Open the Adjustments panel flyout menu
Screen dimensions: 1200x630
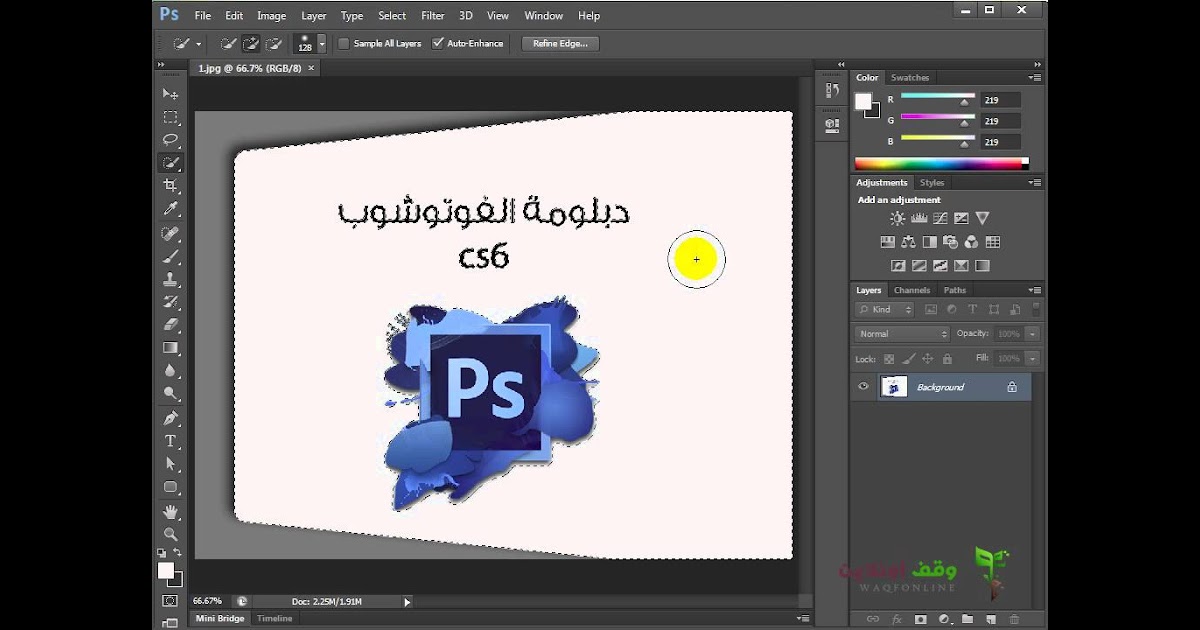pyautogui.click(x=1034, y=183)
